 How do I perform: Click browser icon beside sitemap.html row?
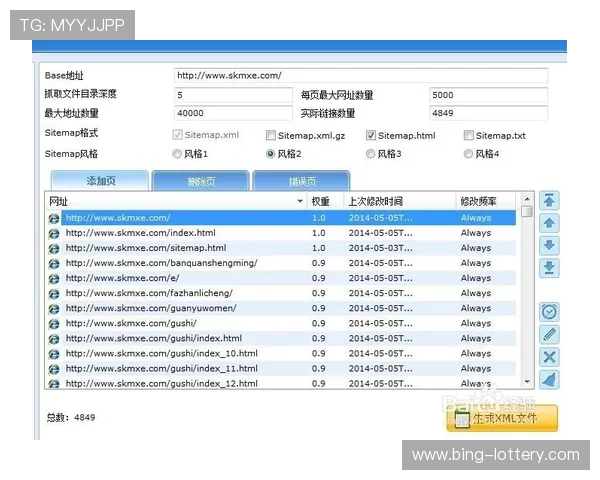[x=54, y=248]
